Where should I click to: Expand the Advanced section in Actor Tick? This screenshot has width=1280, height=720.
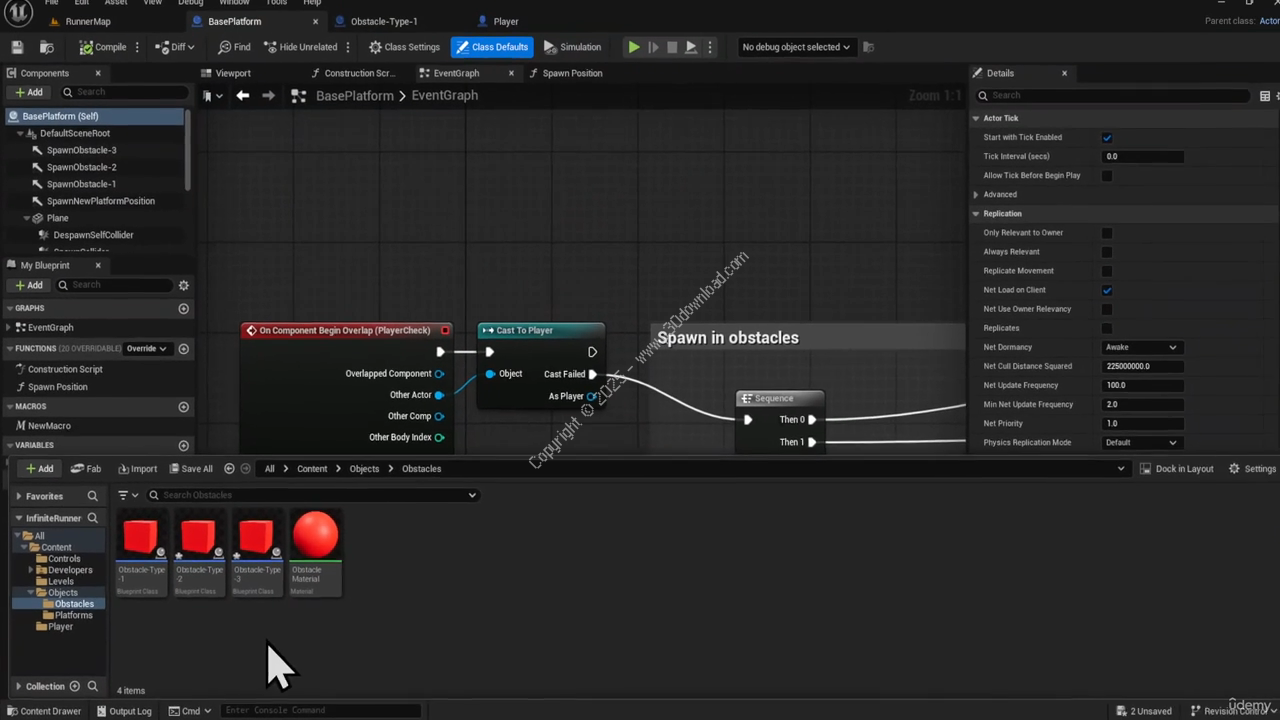tap(976, 195)
